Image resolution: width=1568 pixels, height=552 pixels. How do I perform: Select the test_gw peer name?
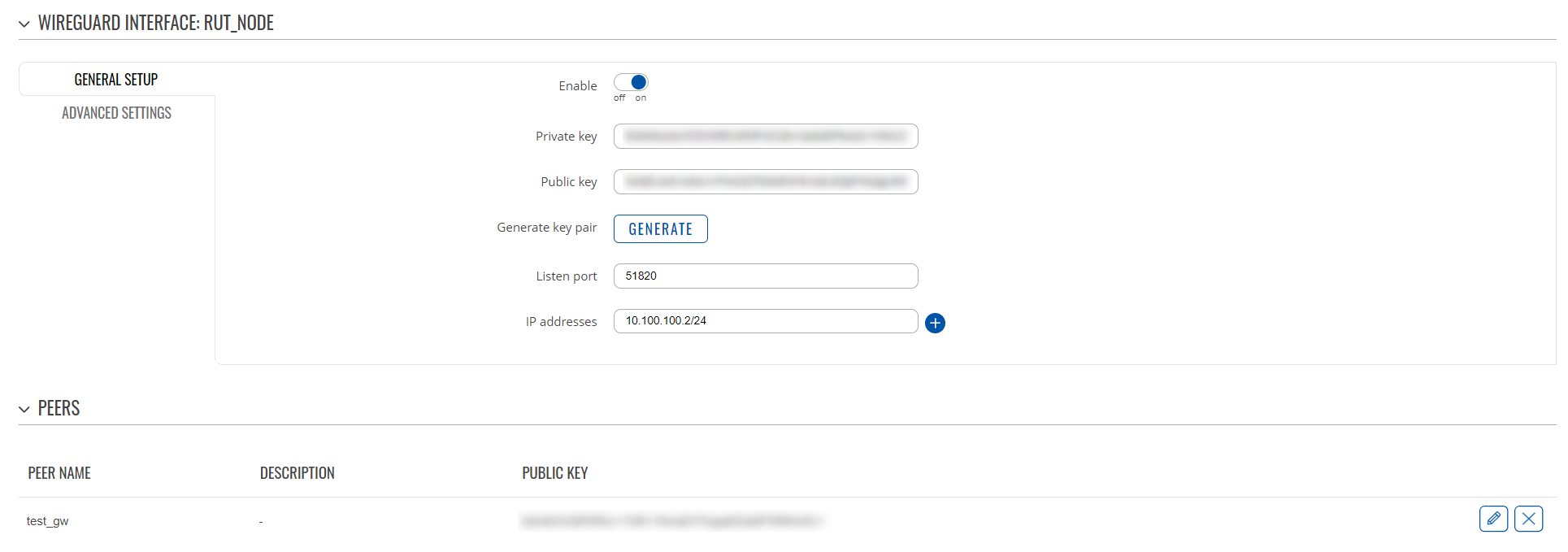point(47,521)
